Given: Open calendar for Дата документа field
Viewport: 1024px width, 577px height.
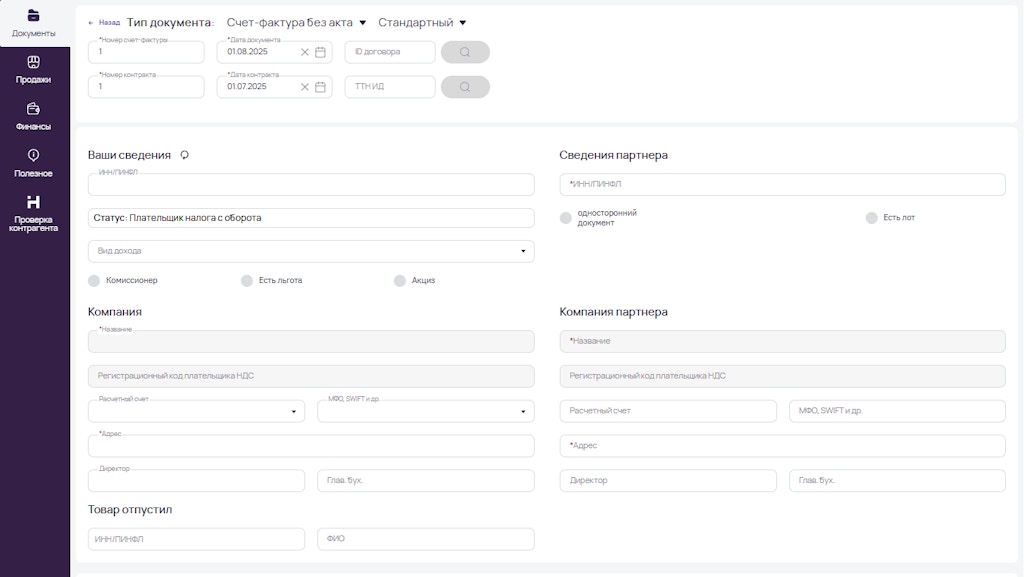Looking at the screenshot, I should coord(321,52).
